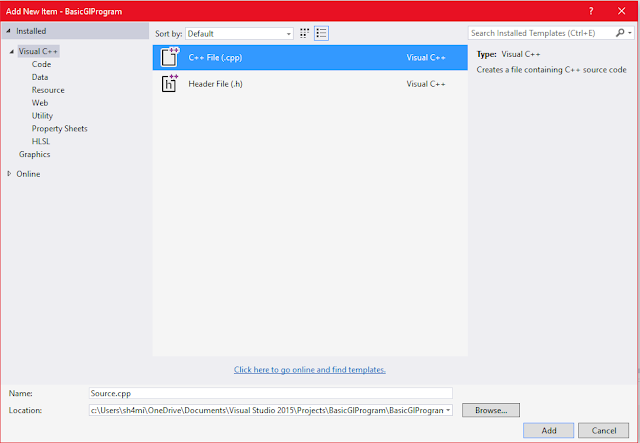Select the Web category
Screen dimensions: 640x443
click(x=40, y=103)
